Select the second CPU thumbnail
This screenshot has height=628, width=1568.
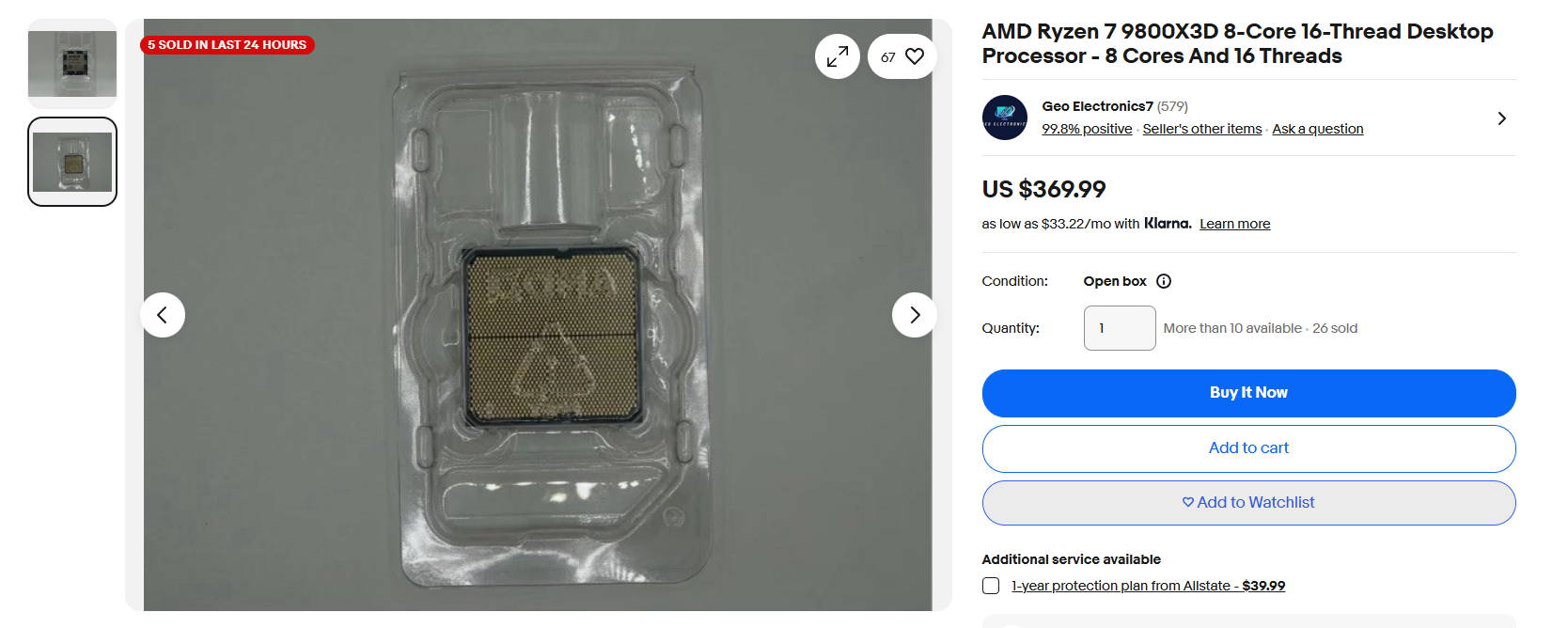pos(72,162)
